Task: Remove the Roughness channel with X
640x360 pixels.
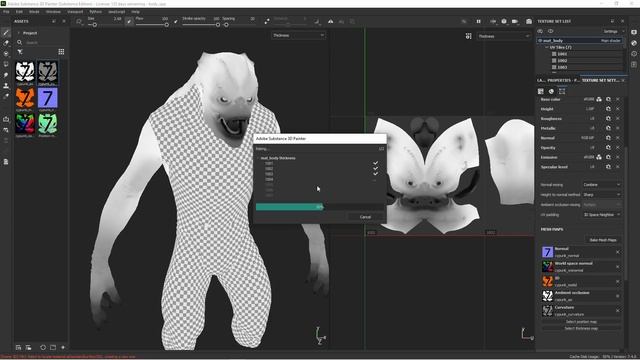Action: (618, 118)
